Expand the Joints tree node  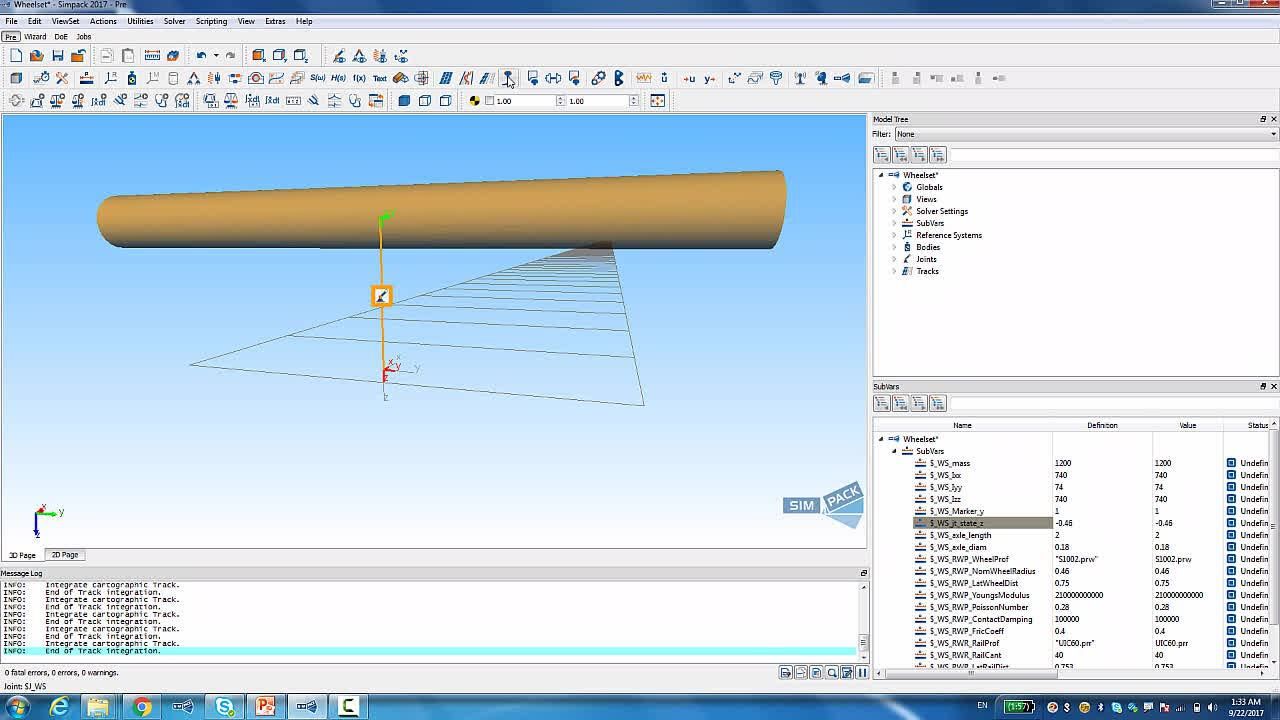coord(895,259)
